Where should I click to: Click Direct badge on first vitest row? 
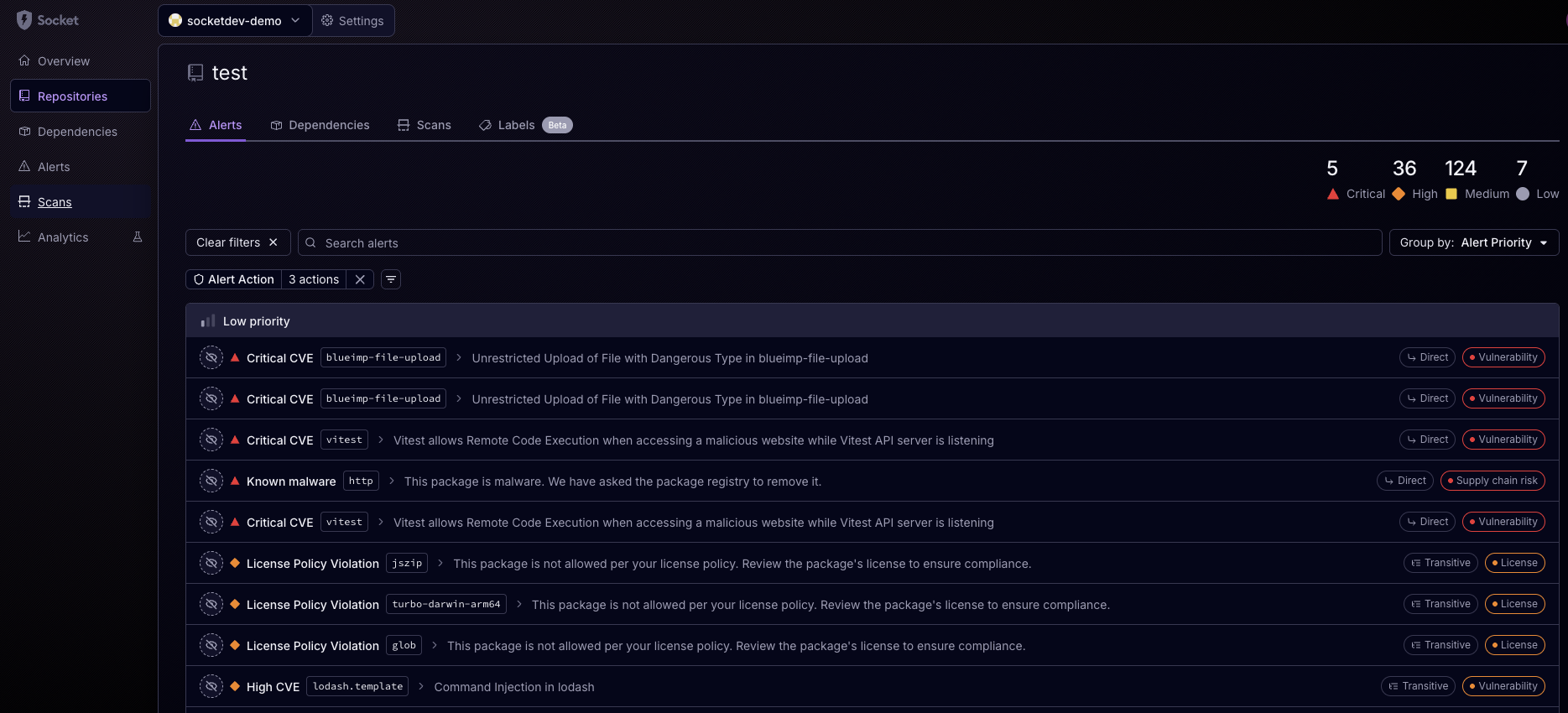click(x=1428, y=440)
